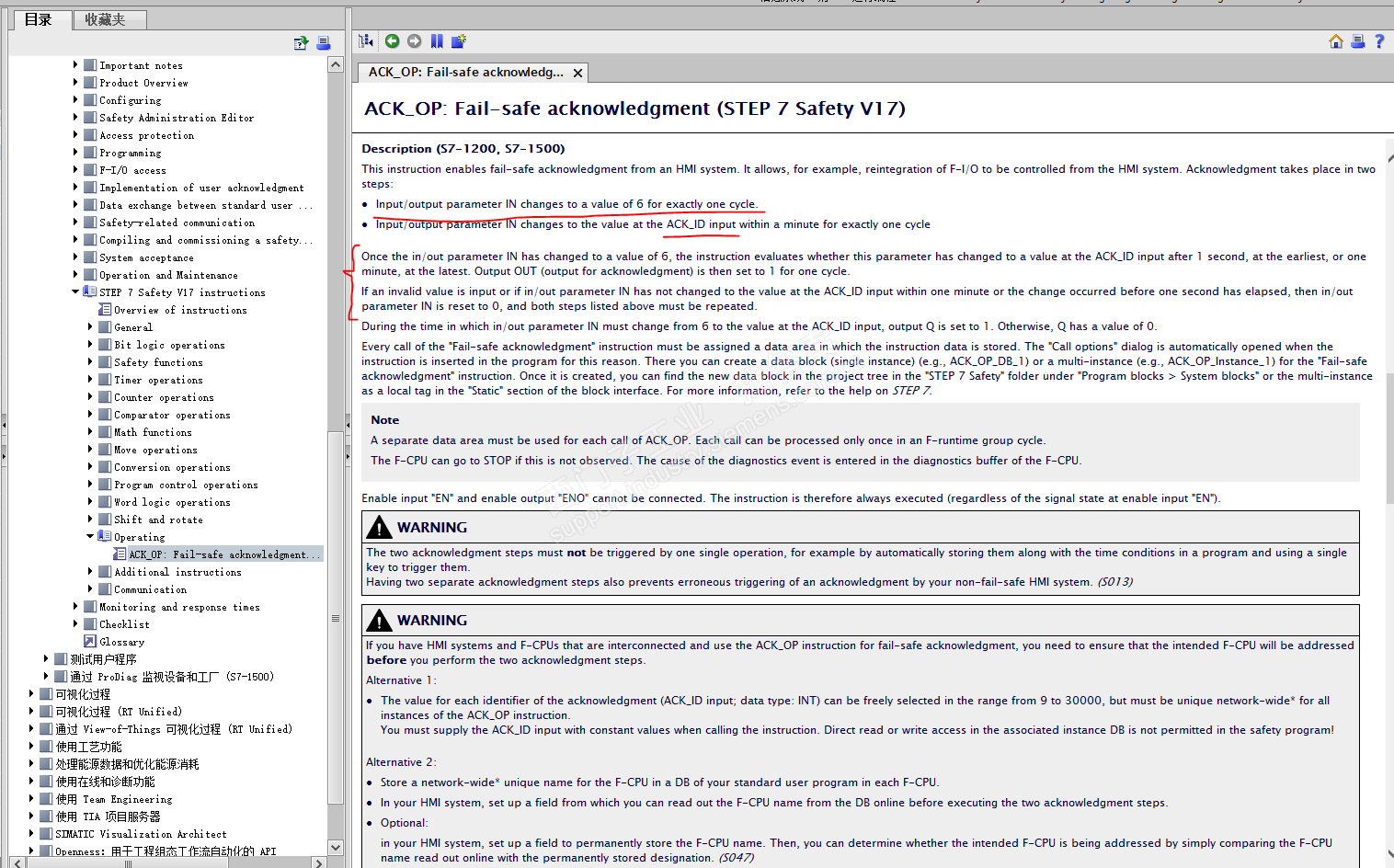Screen dimensions: 1394x868
Task: Click the page icon beside ACK_OP tree entry
Action: point(120,554)
